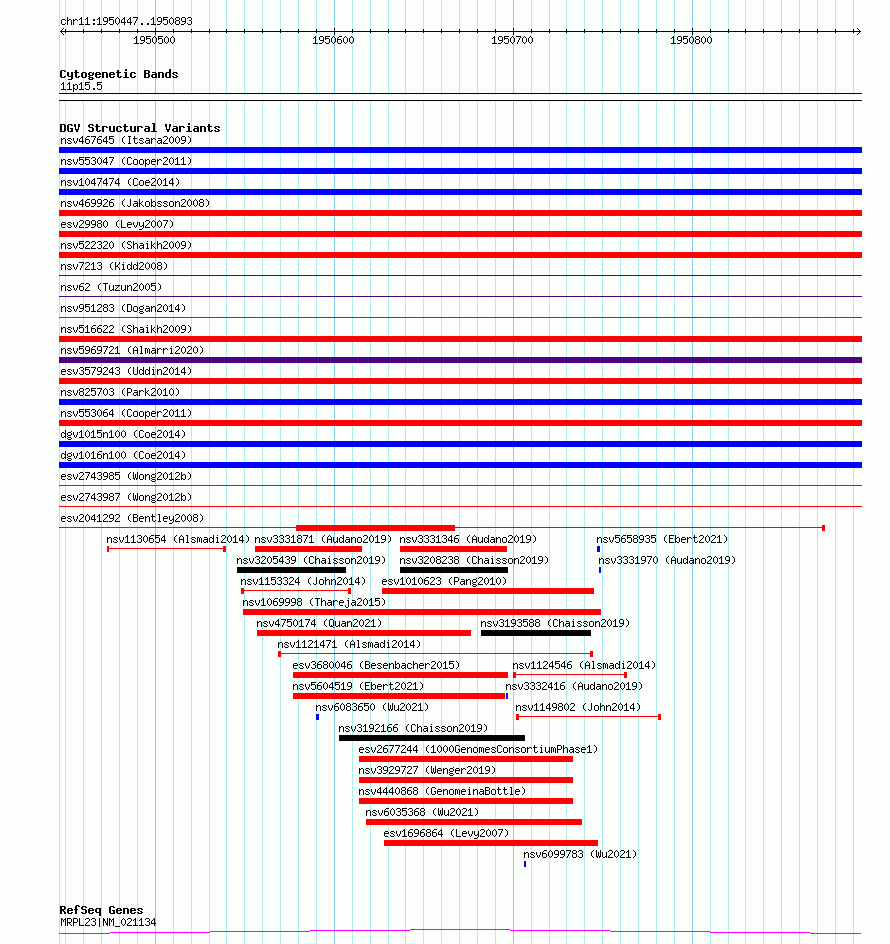Open nsv1121471 (Alsmadi2014) variant
890x944 pixels.
349,644
